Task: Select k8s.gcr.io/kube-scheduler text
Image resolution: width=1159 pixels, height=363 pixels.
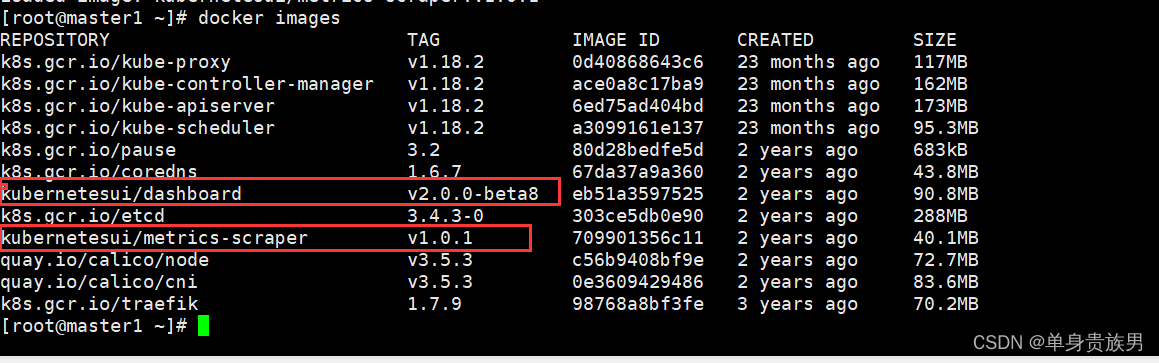Action: [x=137, y=129]
